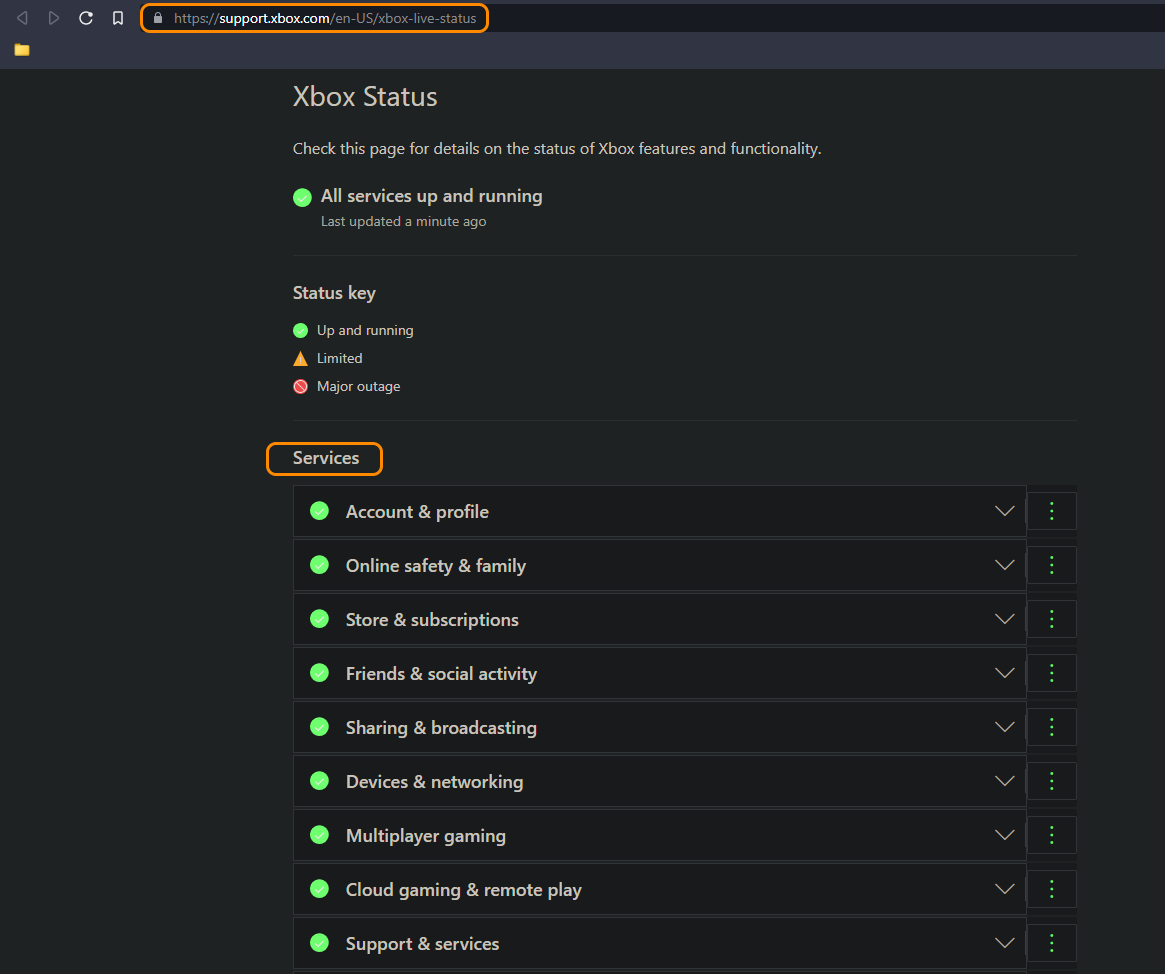Click green status icon of Store & subscriptions
The height and width of the screenshot is (974, 1165).
click(319, 619)
